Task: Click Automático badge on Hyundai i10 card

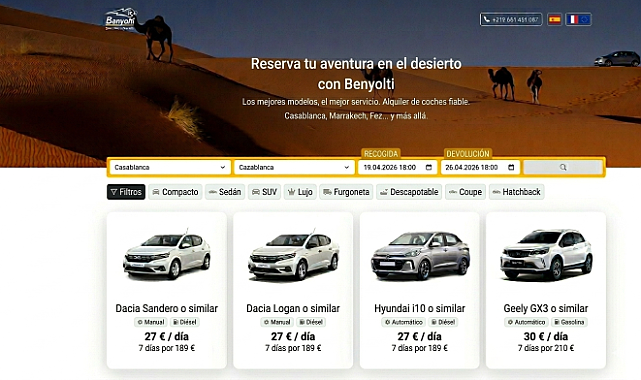Action: tap(404, 322)
